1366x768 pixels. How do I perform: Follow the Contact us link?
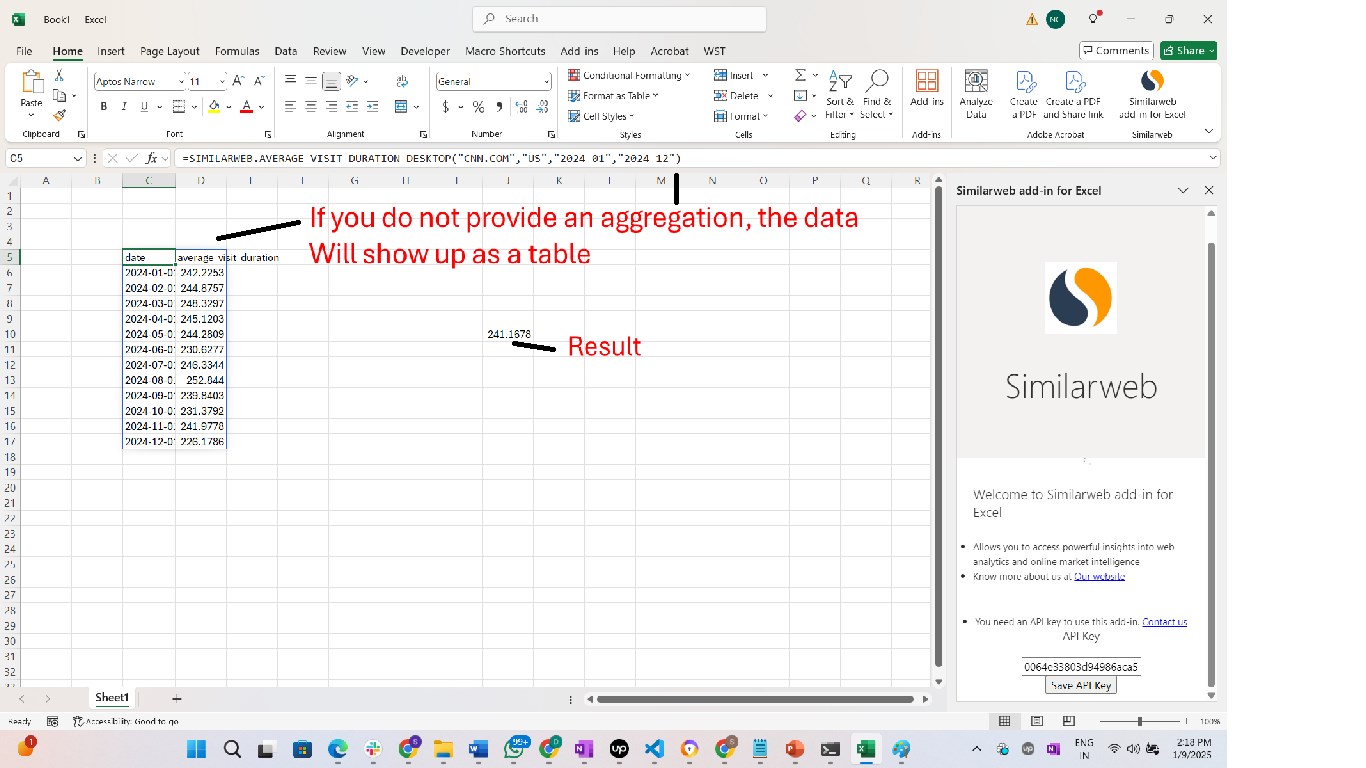pos(1165,622)
